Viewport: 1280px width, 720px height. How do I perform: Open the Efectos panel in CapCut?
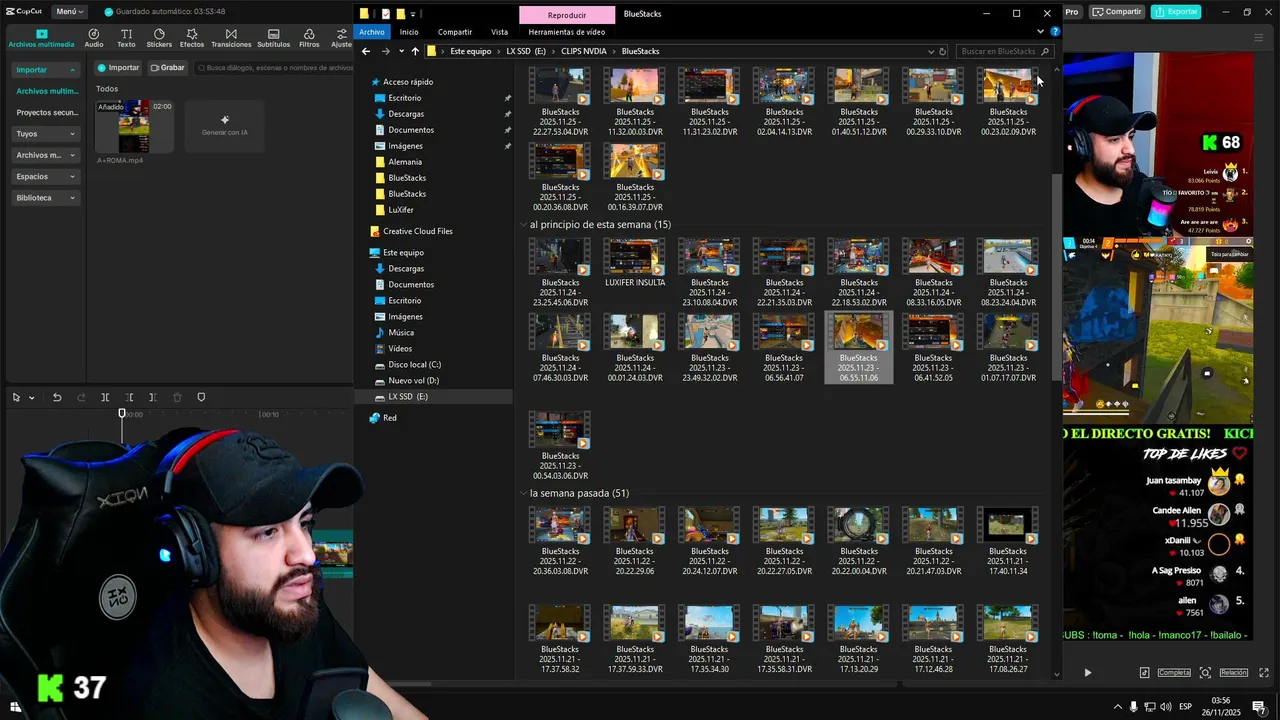[192, 38]
